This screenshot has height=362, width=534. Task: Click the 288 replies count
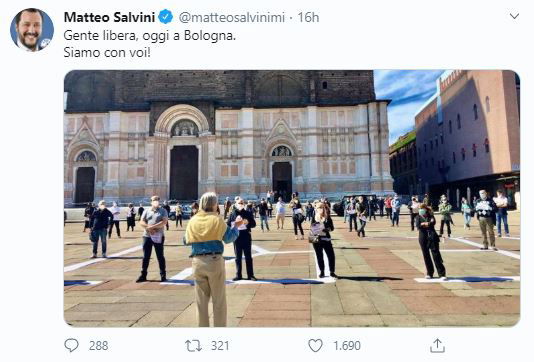pos(98,346)
